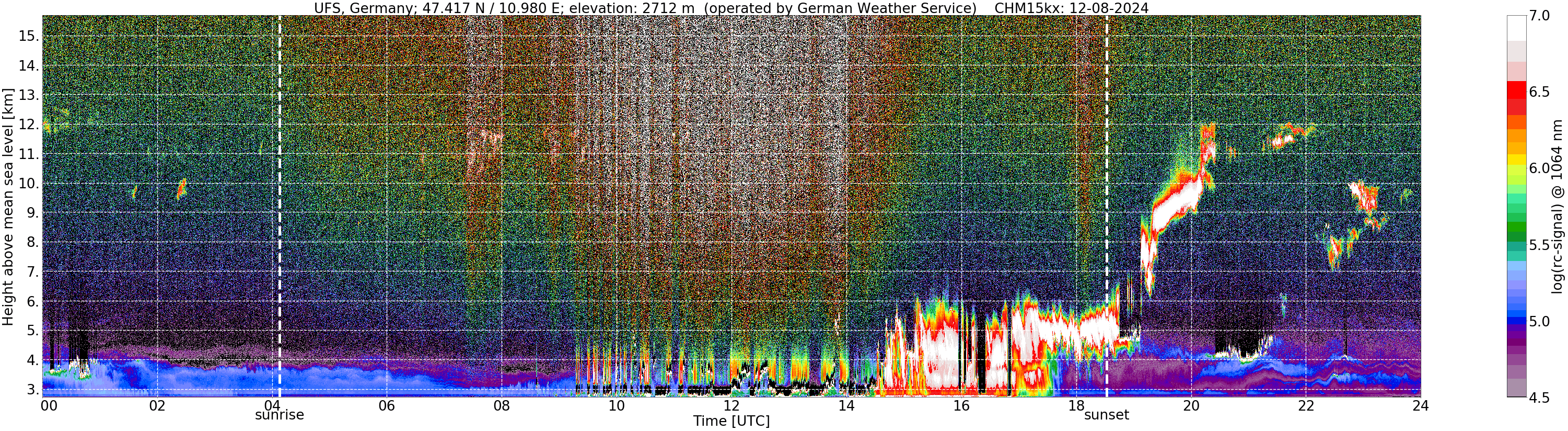Click the height tick '3.' on the y-axis
The height and width of the screenshot is (431, 1568).
tap(33, 390)
